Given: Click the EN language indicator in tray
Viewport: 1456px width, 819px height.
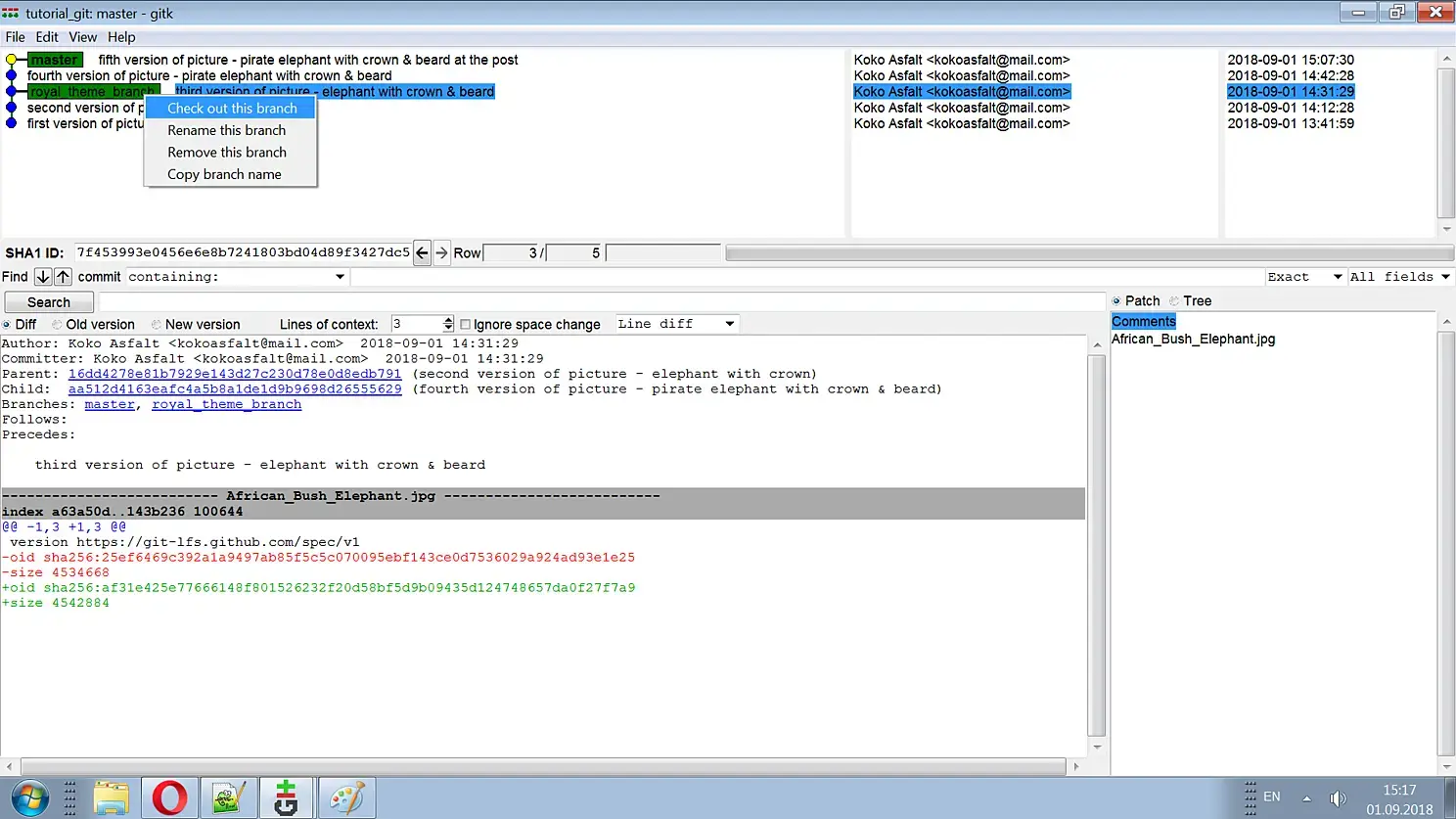Looking at the screenshot, I should pyautogui.click(x=1272, y=797).
